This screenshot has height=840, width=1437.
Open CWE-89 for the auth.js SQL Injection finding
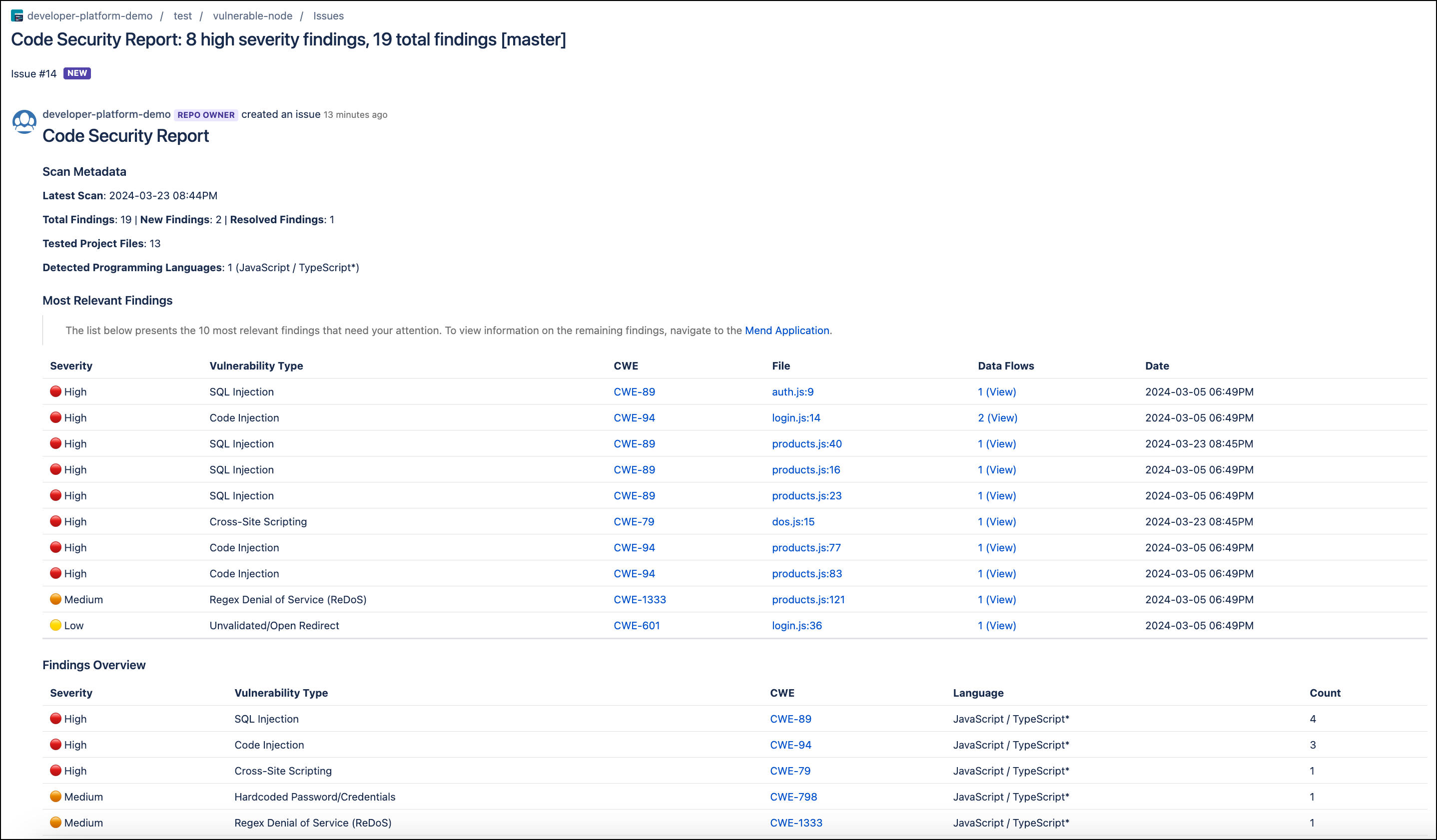pyautogui.click(x=634, y=392)
